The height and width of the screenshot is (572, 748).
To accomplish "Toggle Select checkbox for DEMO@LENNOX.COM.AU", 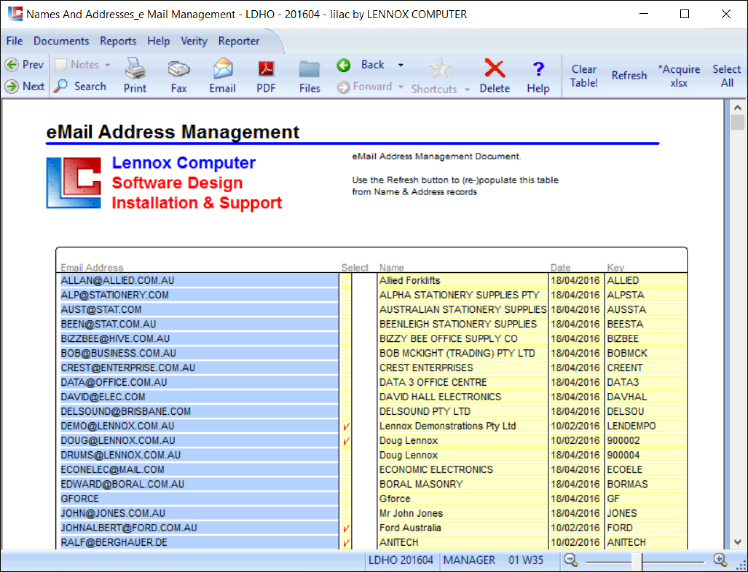I will click(x=346, y=426).
